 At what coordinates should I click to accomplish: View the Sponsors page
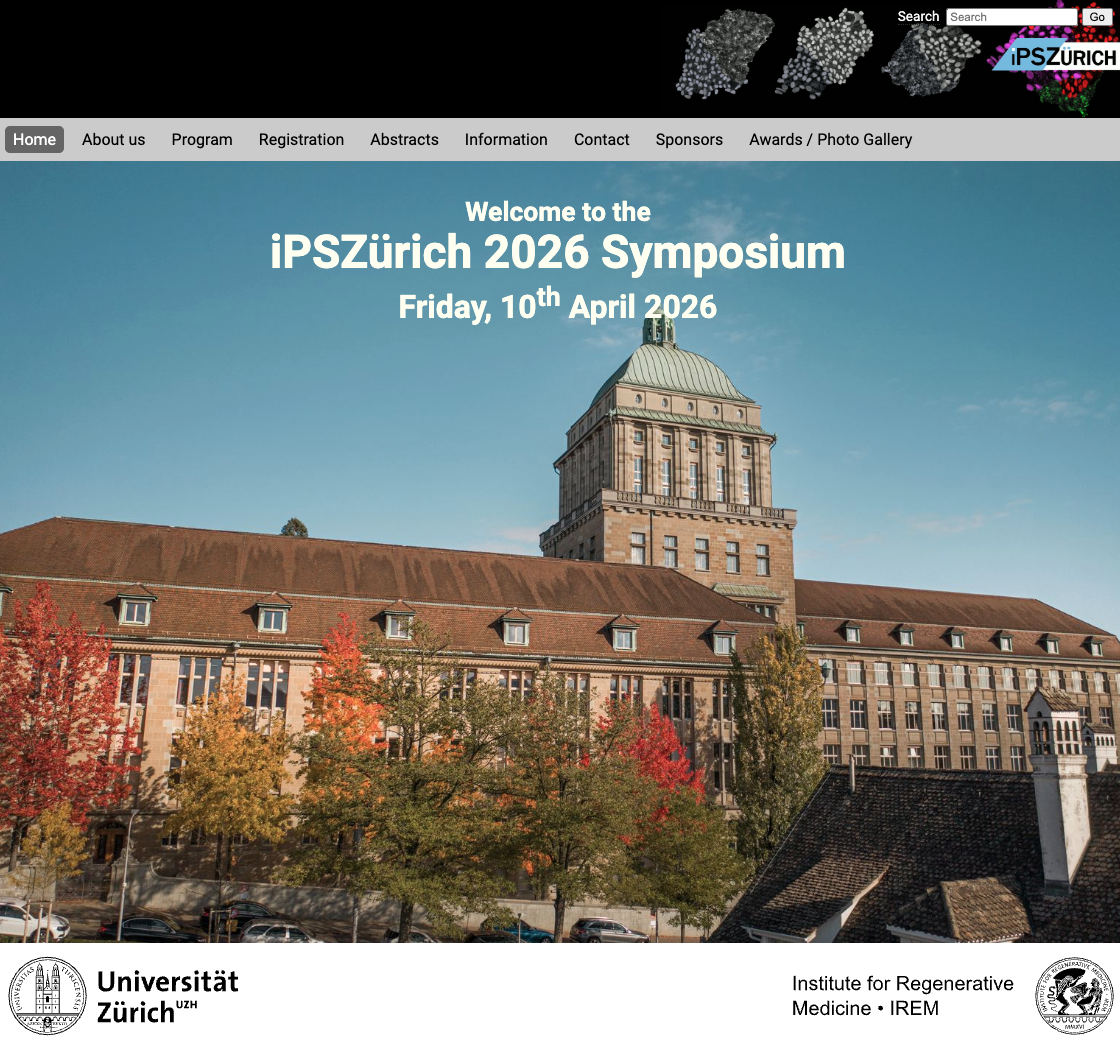click(x=689, y=140)
